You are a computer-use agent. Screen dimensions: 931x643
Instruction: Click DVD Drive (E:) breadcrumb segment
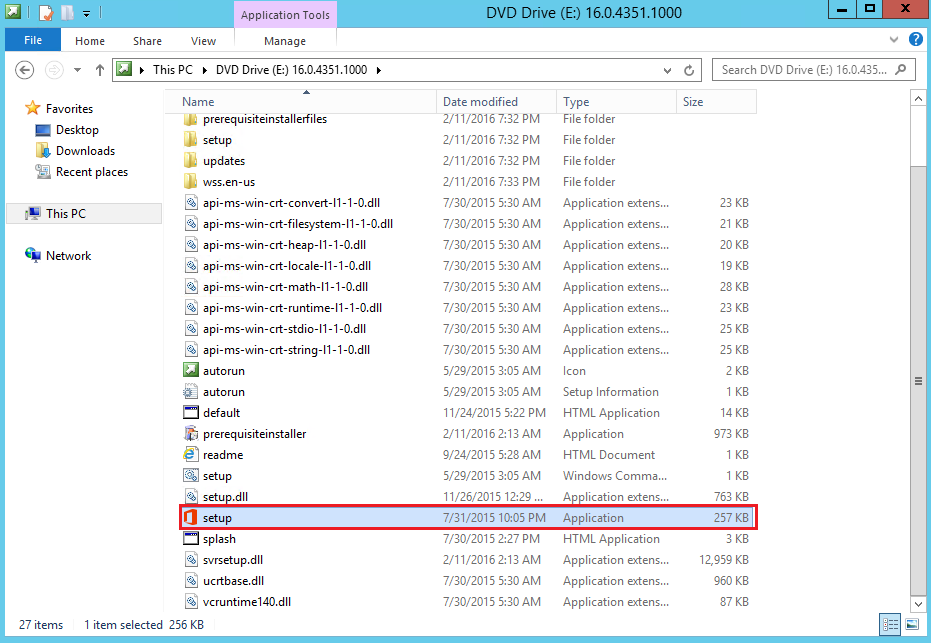click(292, 70)
